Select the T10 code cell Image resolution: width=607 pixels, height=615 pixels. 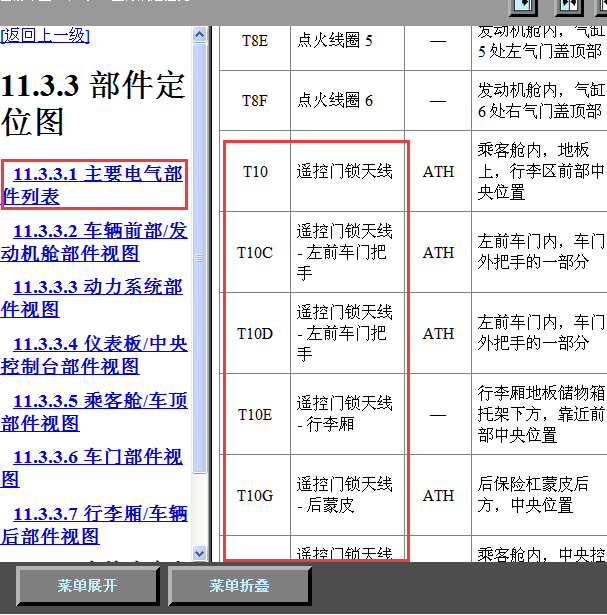click(255, 171)
